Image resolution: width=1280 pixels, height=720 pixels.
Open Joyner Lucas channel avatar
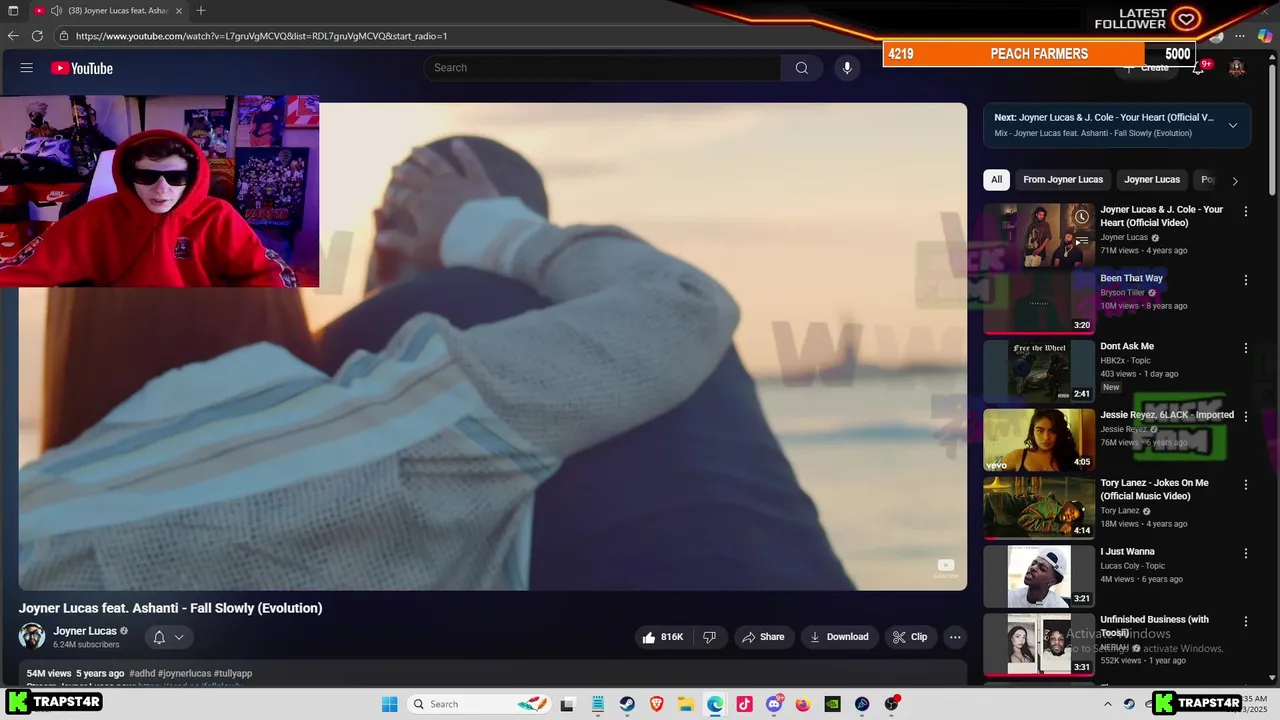(32, 636)
